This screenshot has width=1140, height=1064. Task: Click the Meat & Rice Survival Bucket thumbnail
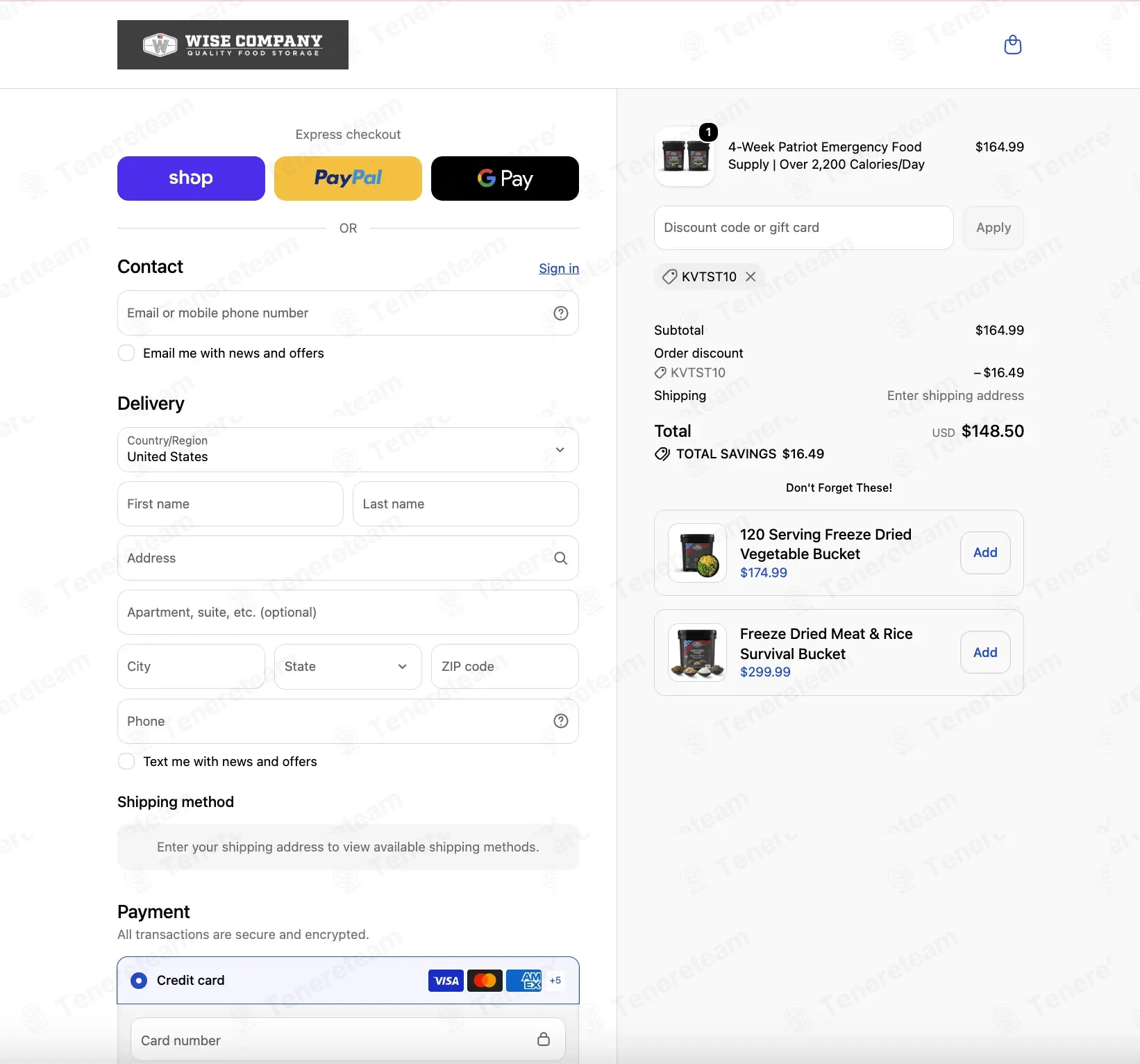click(697, 652)
